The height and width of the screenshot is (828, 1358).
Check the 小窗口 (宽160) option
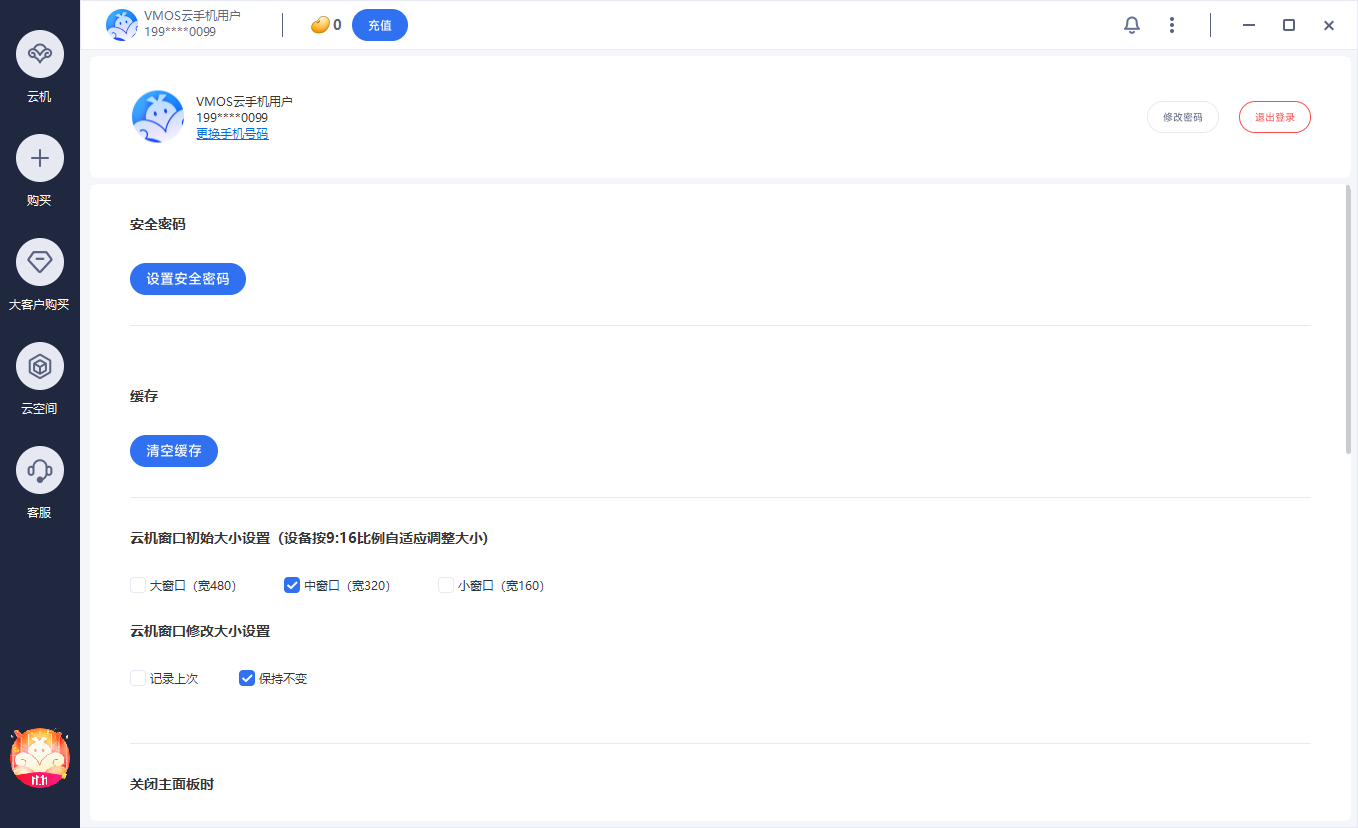coord(446,585)
